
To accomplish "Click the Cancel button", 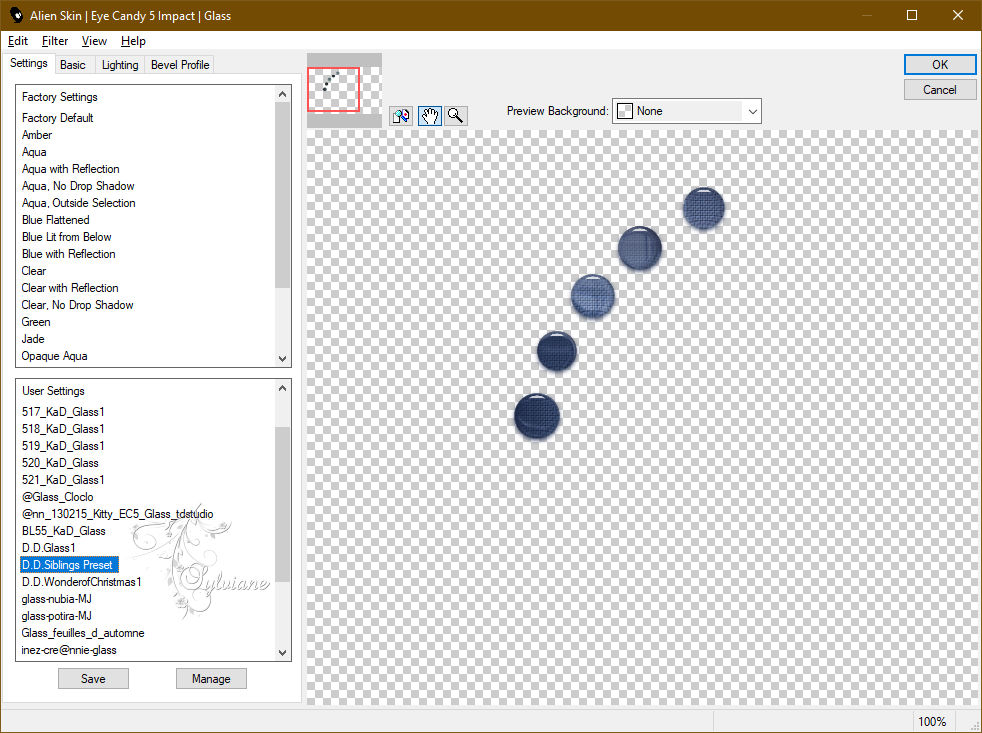I will pos(939,90).
